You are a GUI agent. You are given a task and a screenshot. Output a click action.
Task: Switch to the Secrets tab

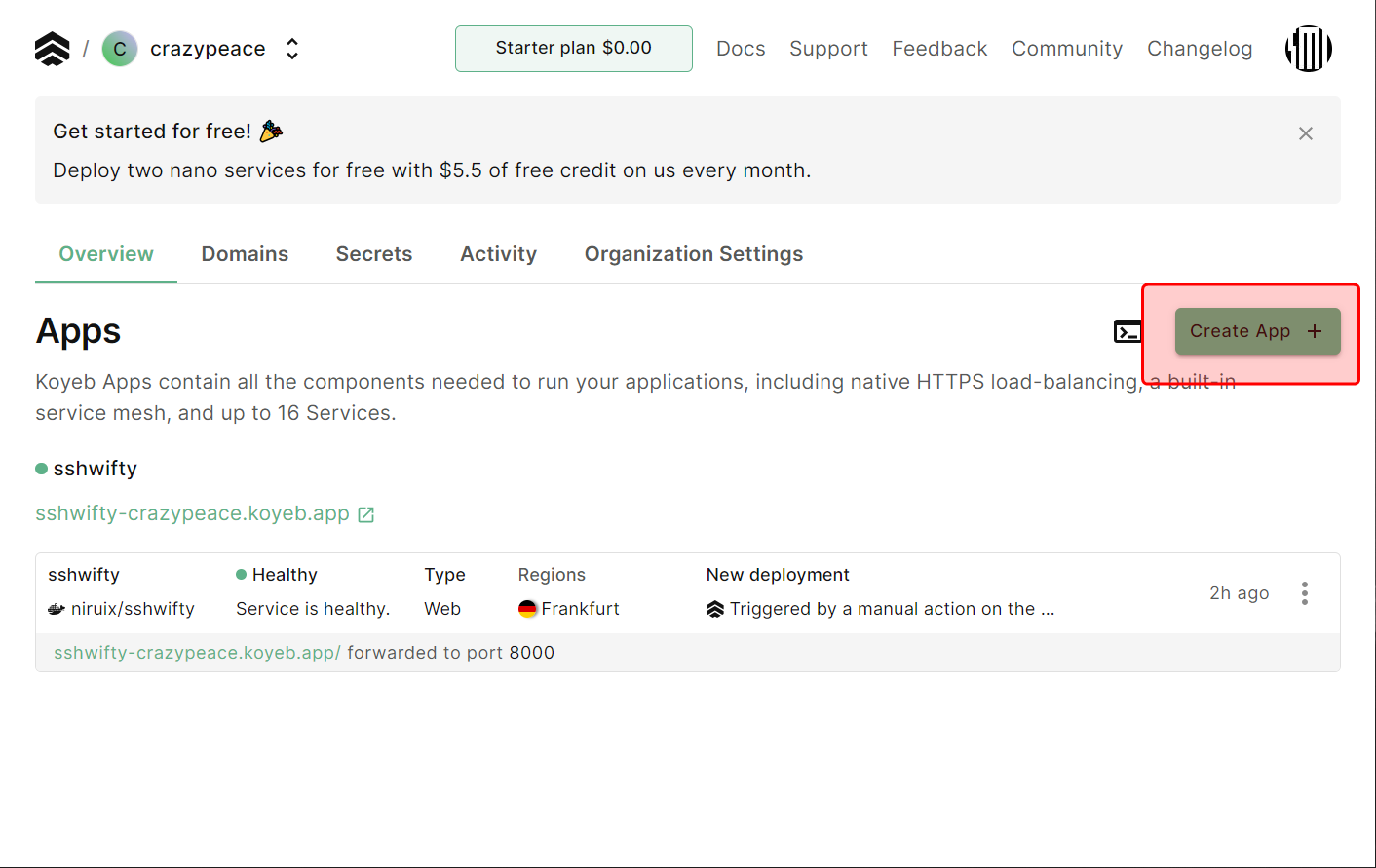coord(374,254)
